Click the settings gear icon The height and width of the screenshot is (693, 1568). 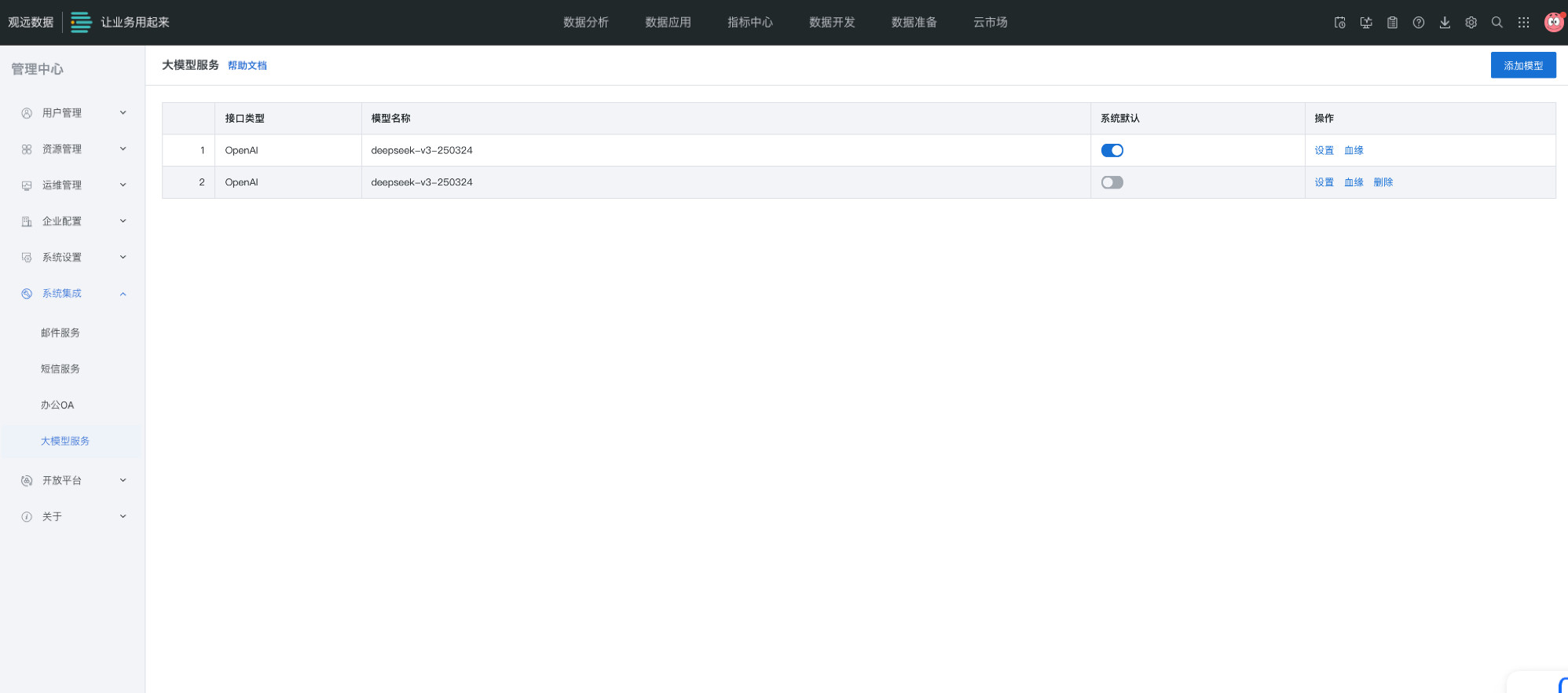pos(1471,23)
